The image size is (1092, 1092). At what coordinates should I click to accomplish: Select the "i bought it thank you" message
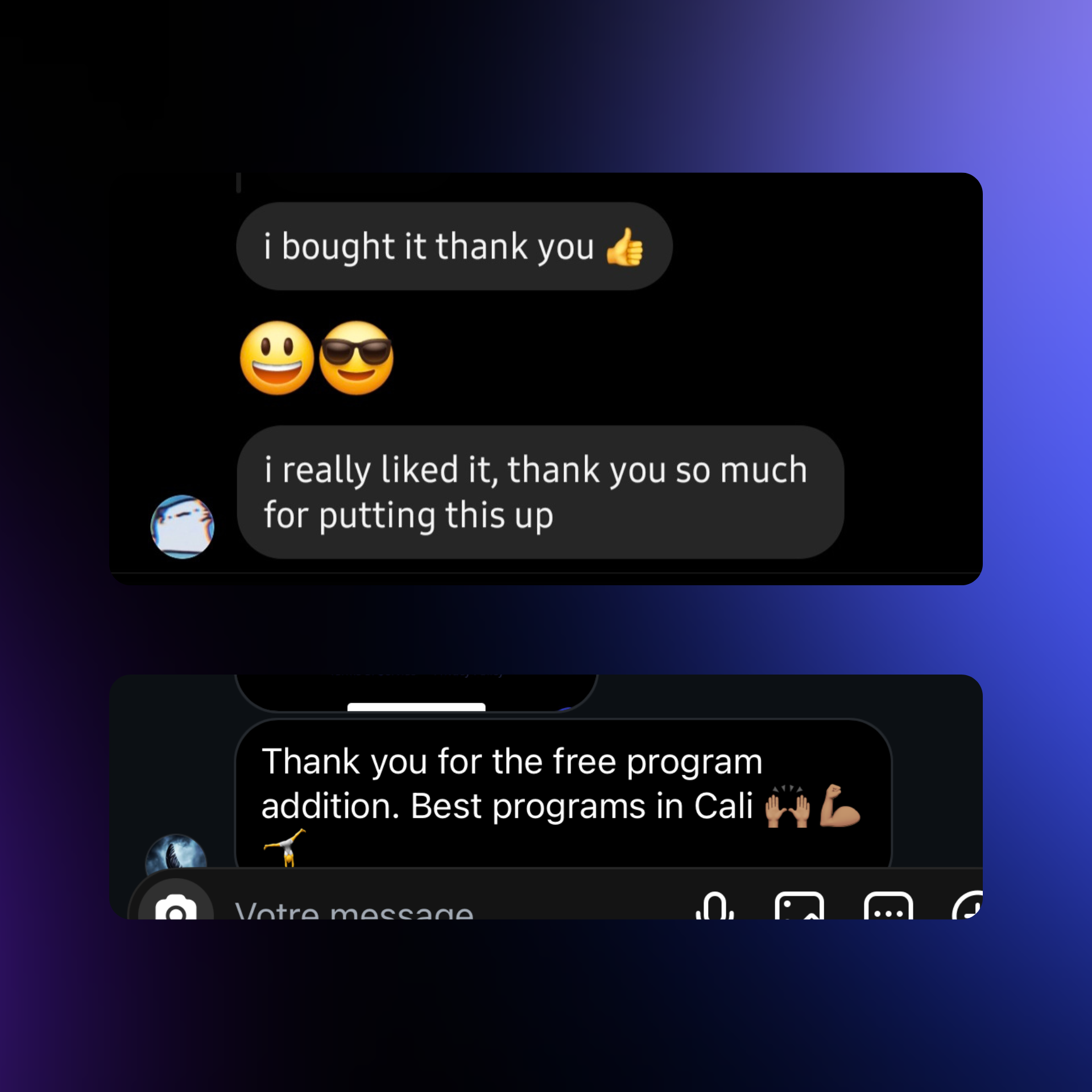(x=454, y=246)
